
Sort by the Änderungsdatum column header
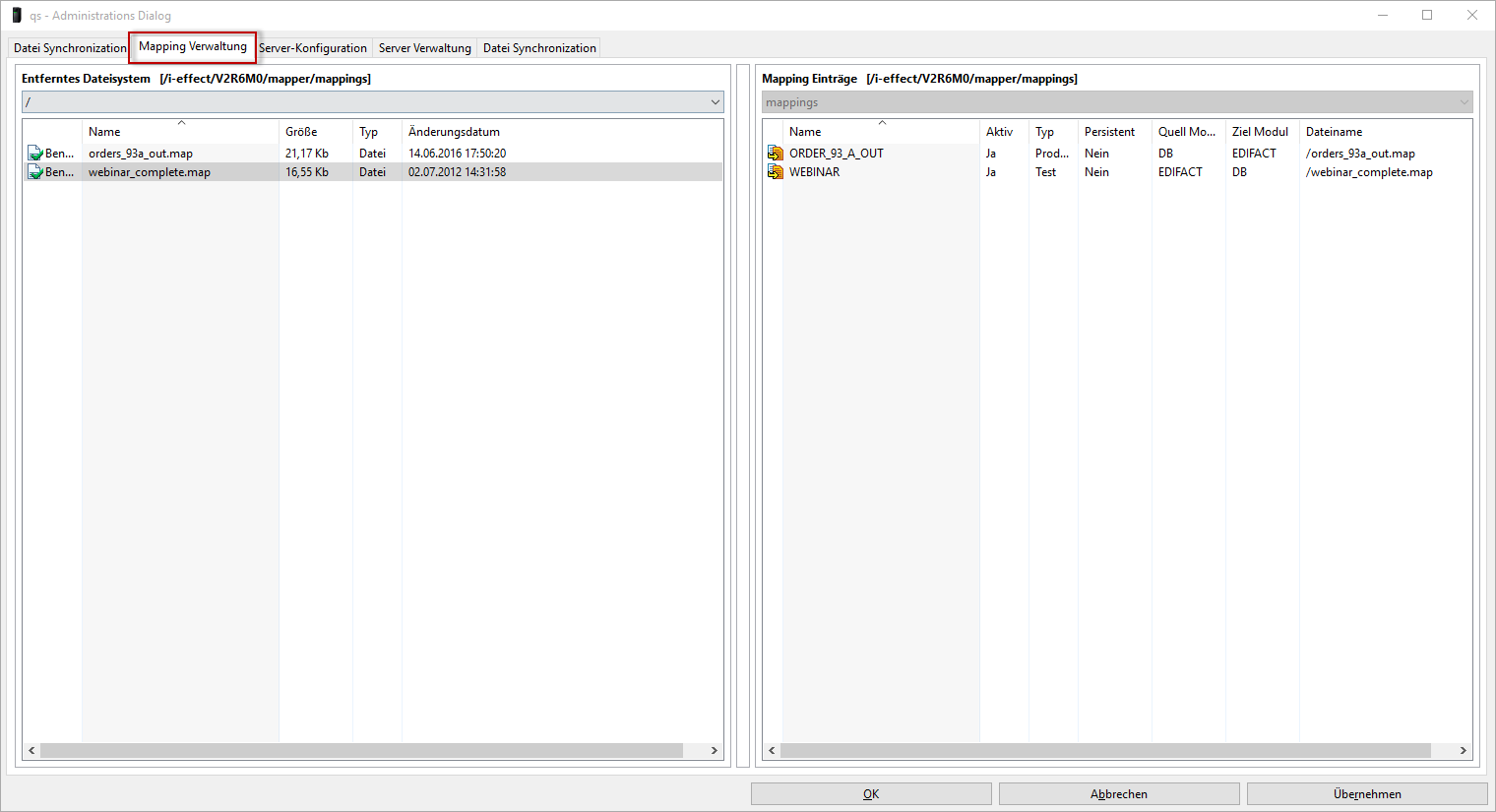pos(454,132)
